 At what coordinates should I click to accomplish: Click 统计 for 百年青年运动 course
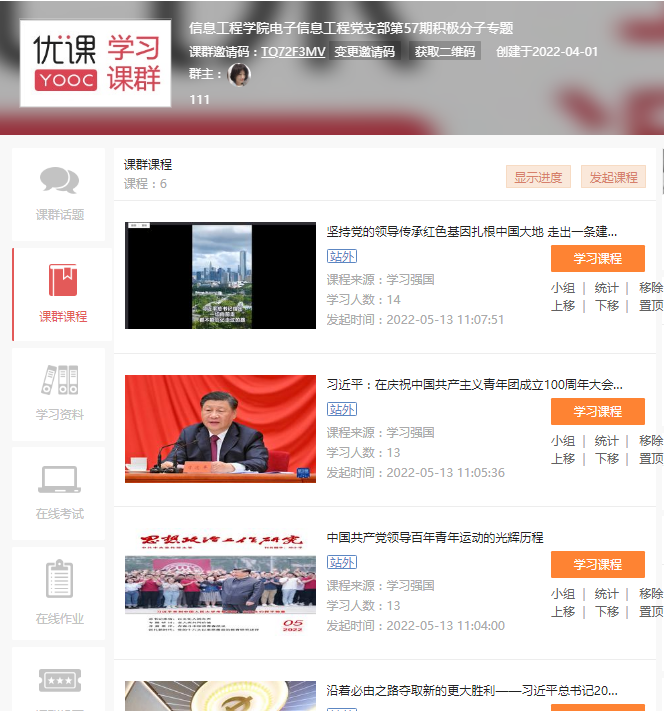coord(606,593)
